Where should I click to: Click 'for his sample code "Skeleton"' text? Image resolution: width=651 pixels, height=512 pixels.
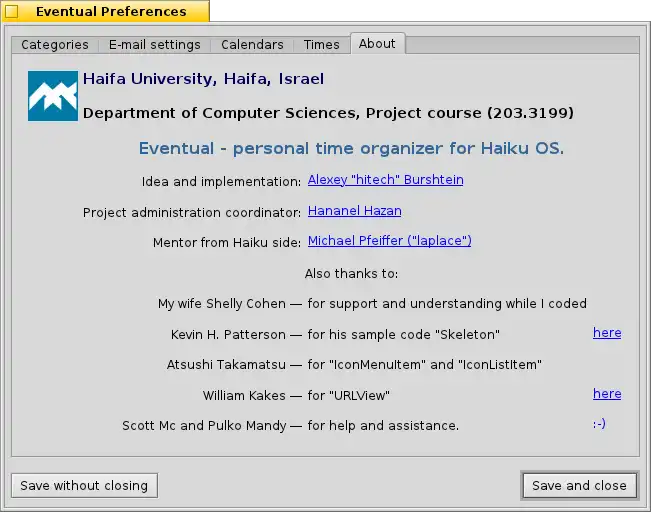[x=404, y=335]
